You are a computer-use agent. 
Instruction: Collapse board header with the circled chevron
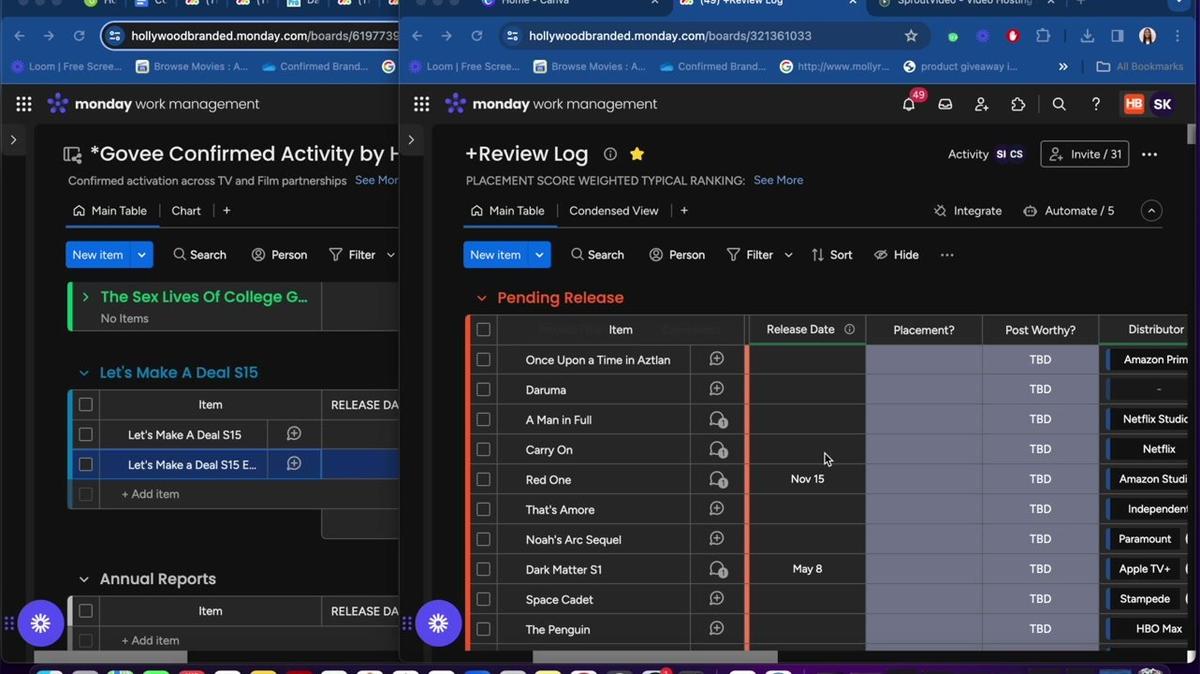[1151, 211]
